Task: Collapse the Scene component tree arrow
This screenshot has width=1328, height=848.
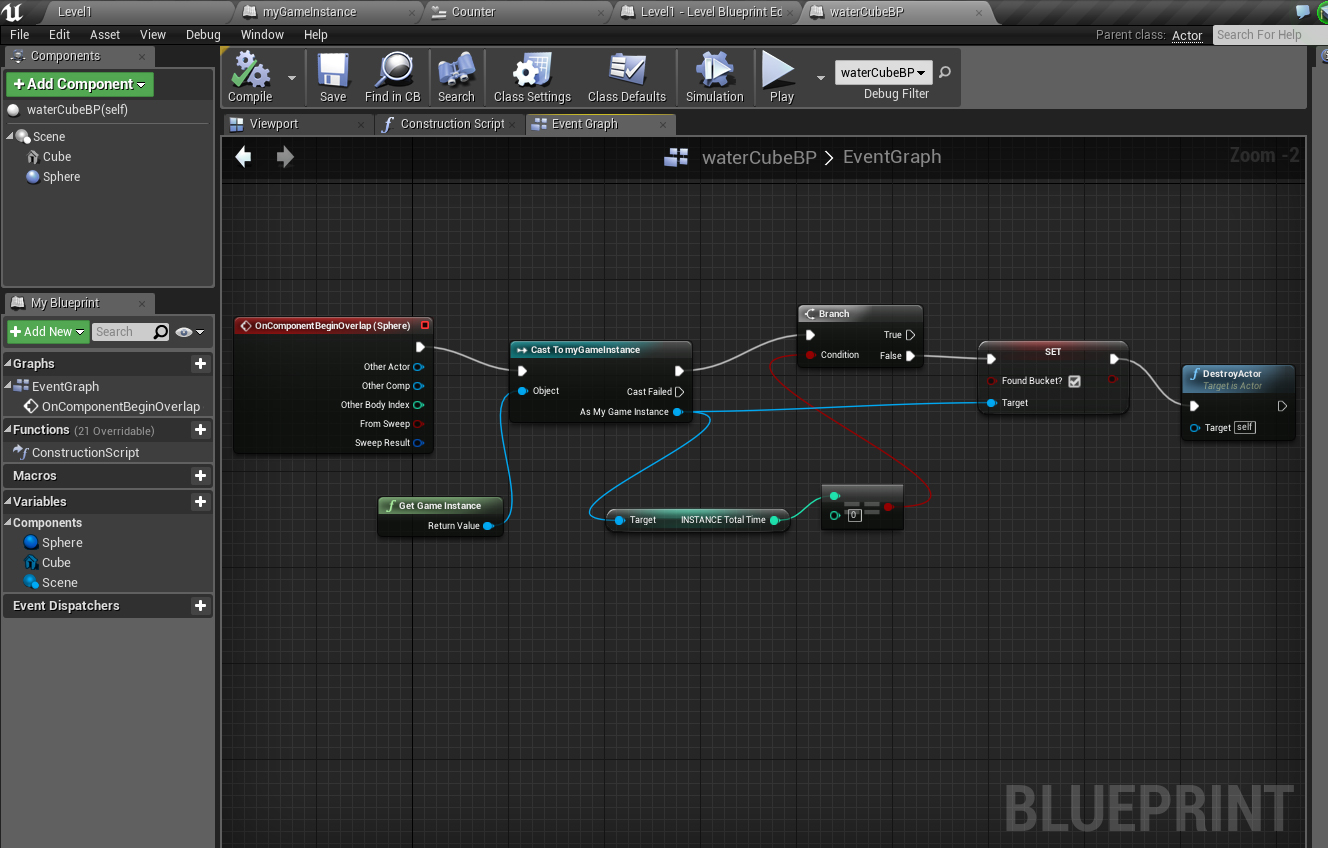Action: [11, 137]
